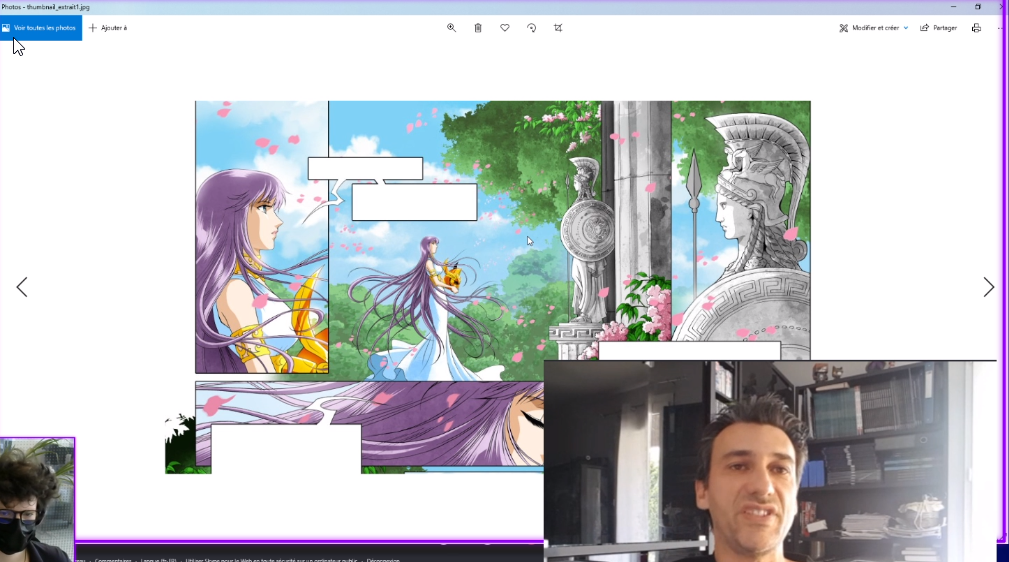
Task: Click the zoom magnifier icon
Action: pyautogui.click(x=451, y=28)
